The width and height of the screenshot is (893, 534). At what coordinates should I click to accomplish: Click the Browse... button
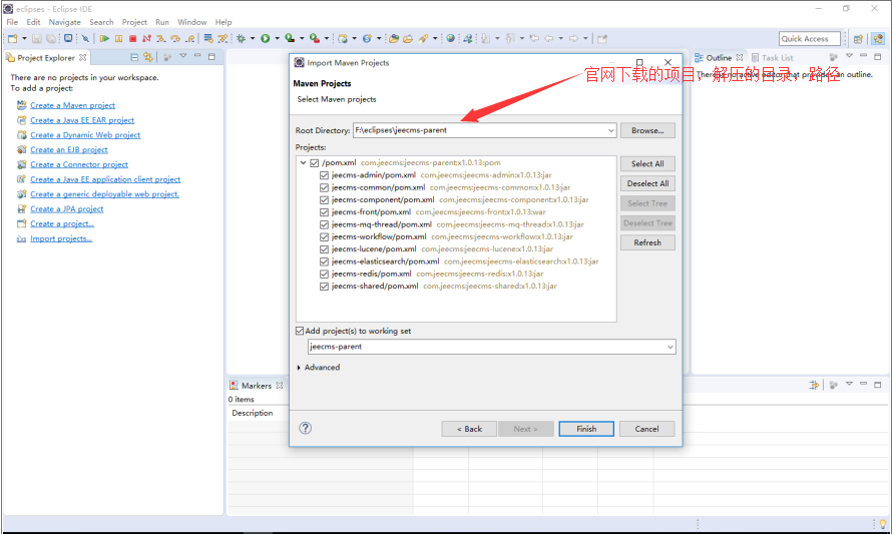coord(648,130)
